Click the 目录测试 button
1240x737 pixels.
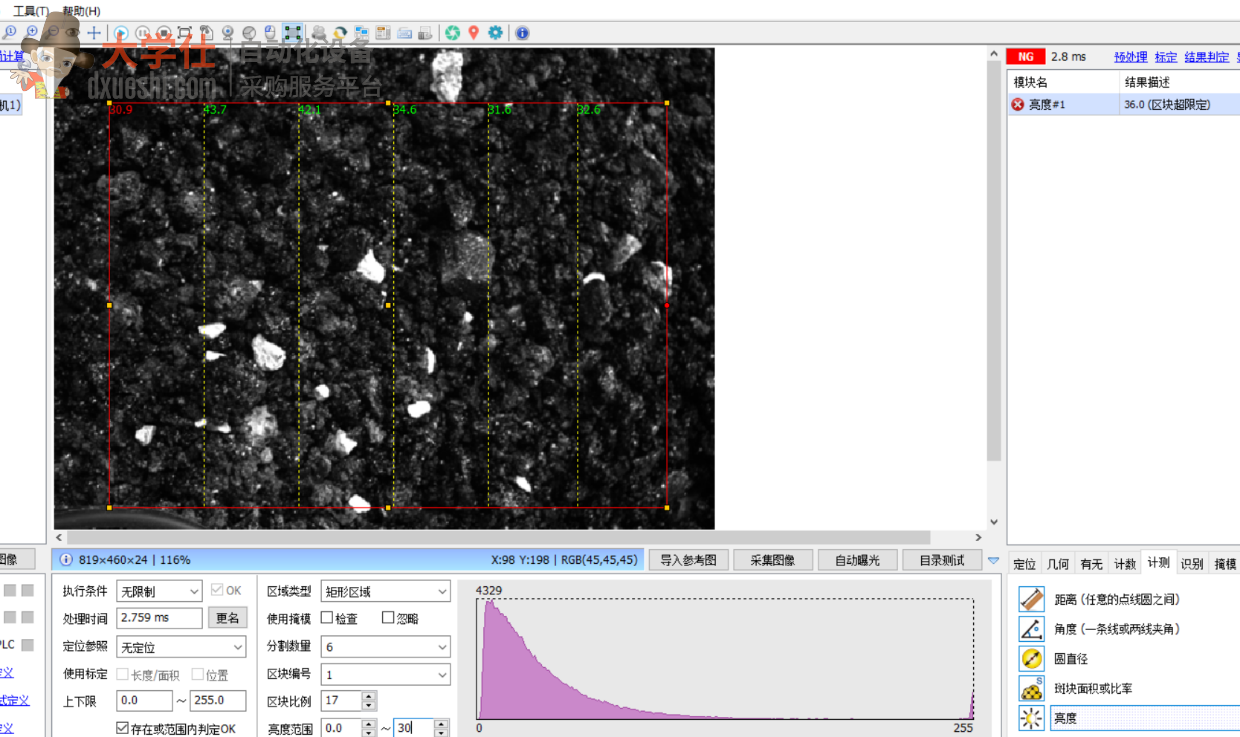point(941,560)
